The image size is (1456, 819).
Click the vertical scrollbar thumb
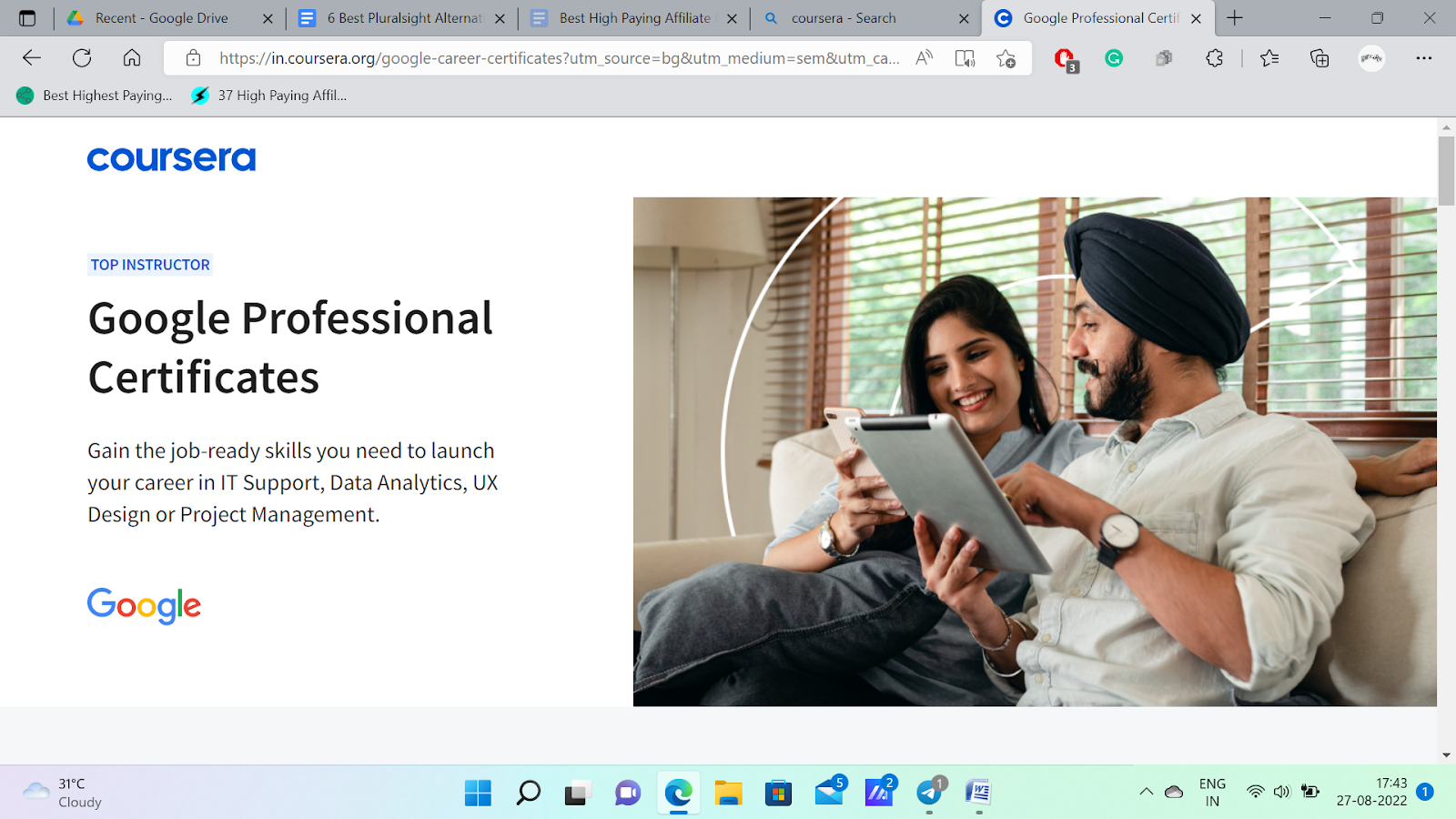[x=1446, y=171]
